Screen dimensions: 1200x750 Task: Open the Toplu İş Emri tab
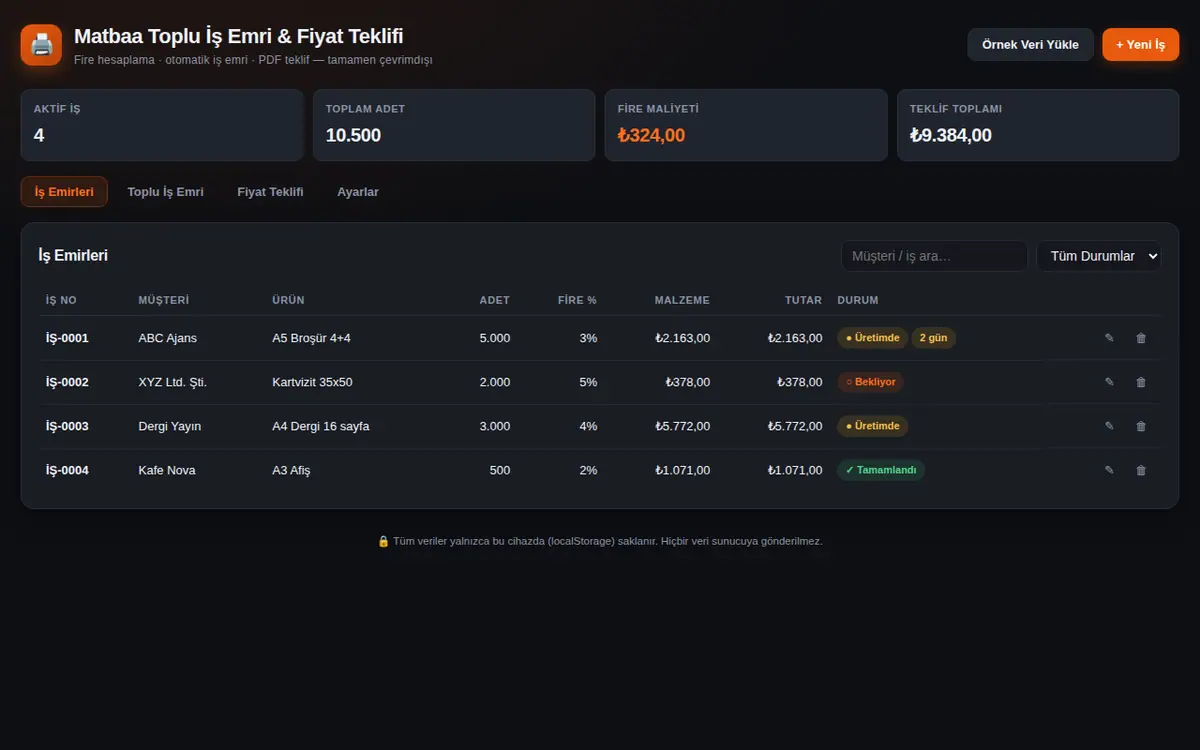pos(165,192)
